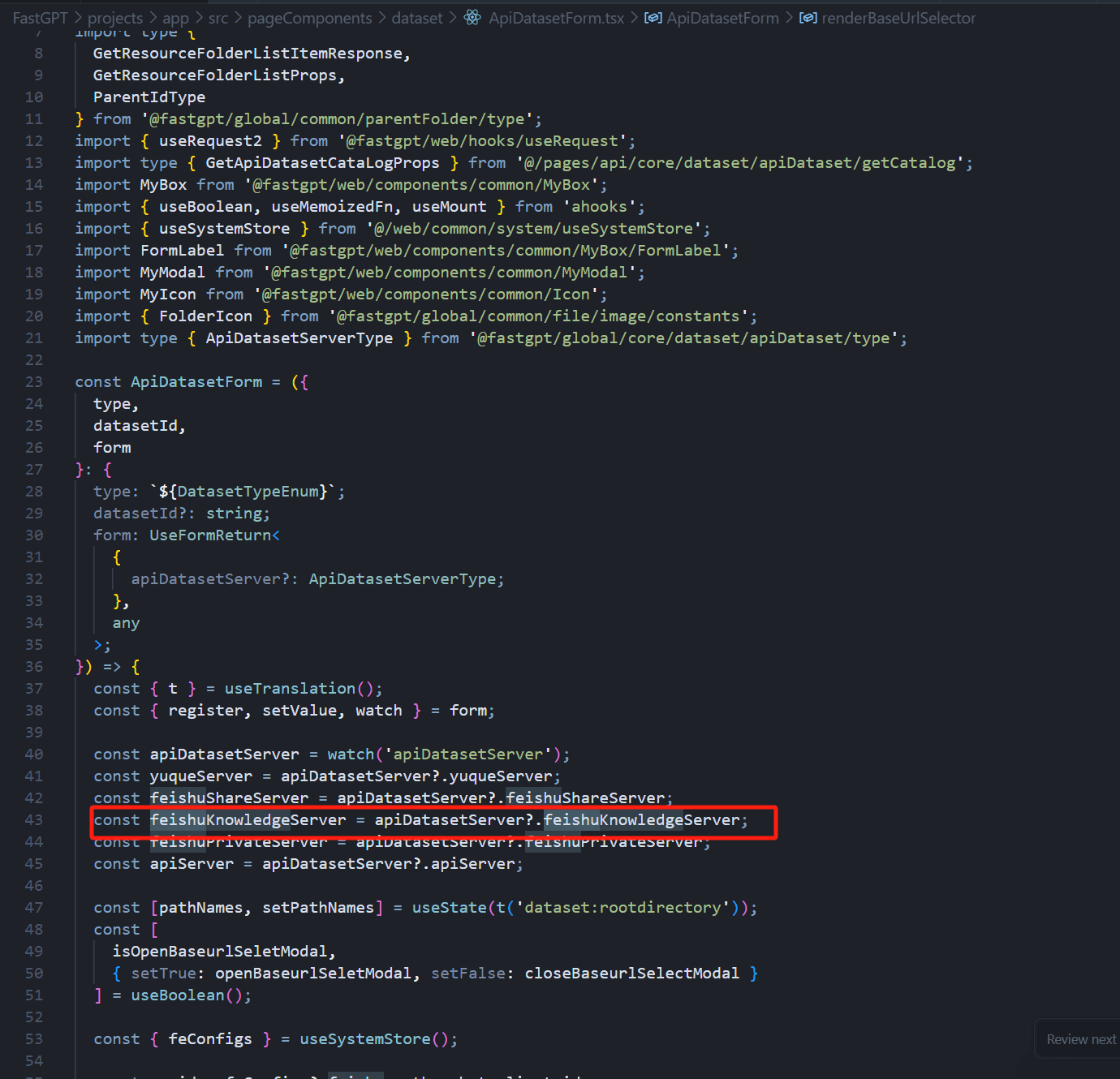Open the dataset folder breadcrumb
The image size is (1120, 1079).
coord(417,18)
